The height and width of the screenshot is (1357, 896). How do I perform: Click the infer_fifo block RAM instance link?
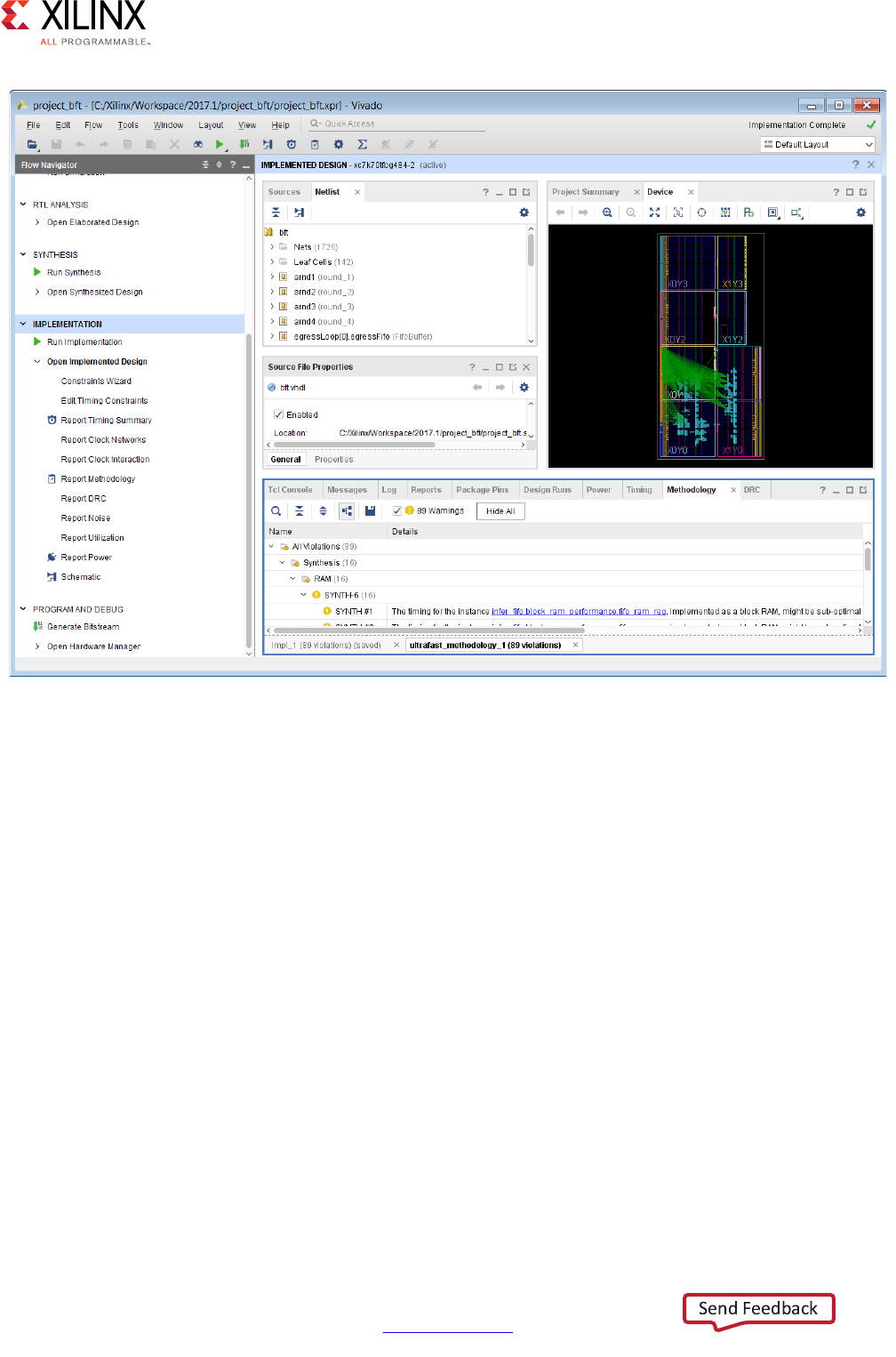(580, 612)
